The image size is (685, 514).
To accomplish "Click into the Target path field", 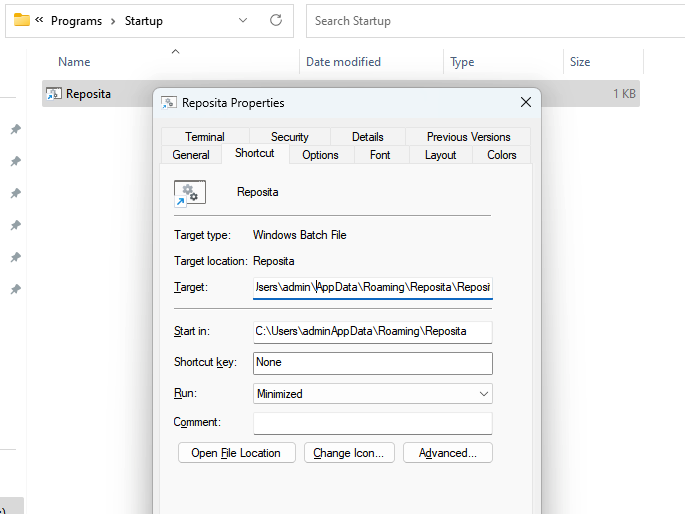I will tap(373, 288).
